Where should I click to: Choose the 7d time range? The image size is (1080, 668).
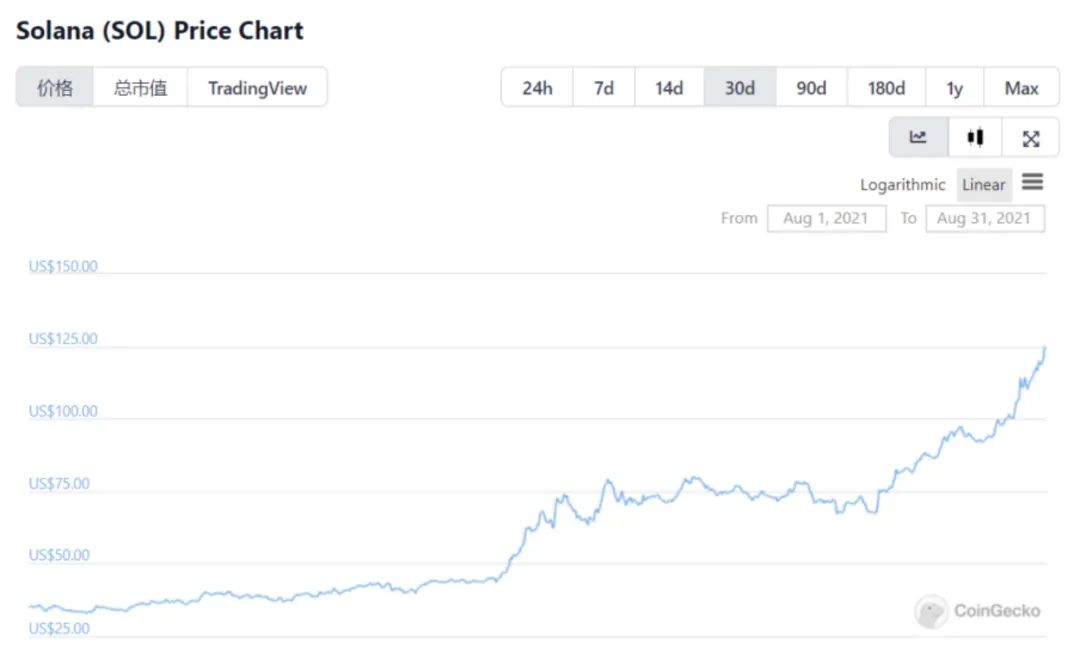604,88
